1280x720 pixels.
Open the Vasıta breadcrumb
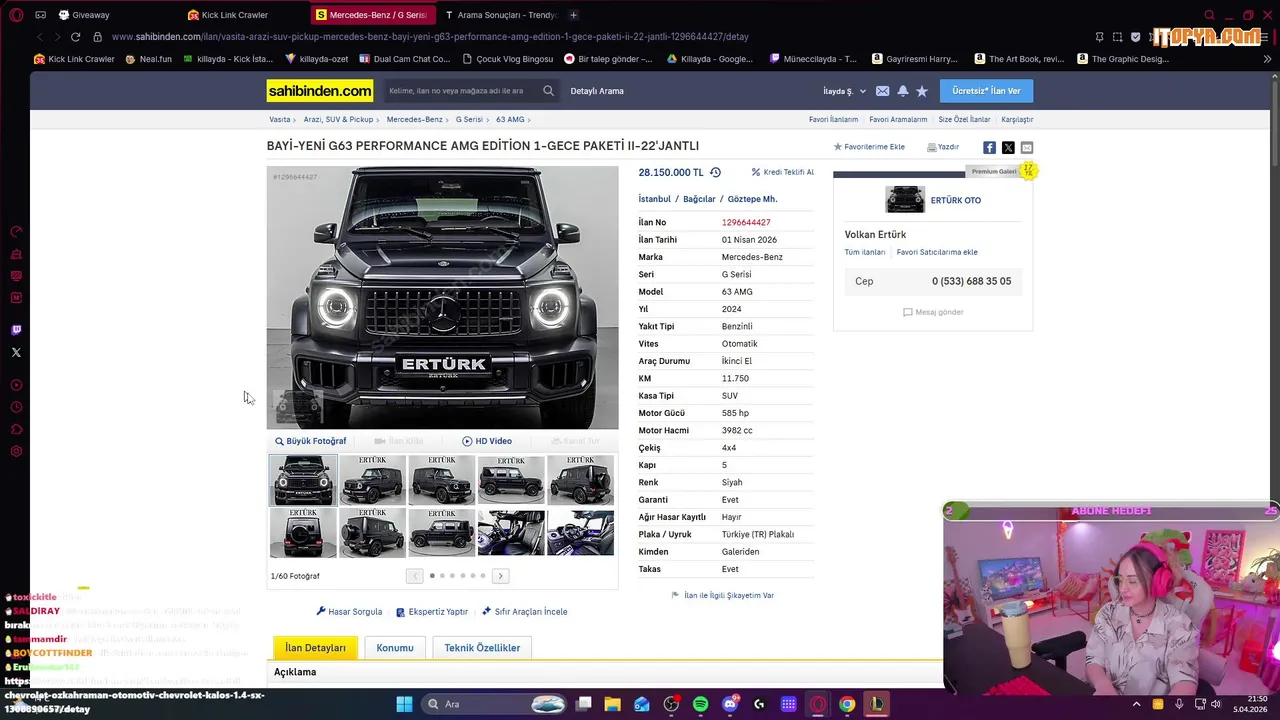point(279,119)
